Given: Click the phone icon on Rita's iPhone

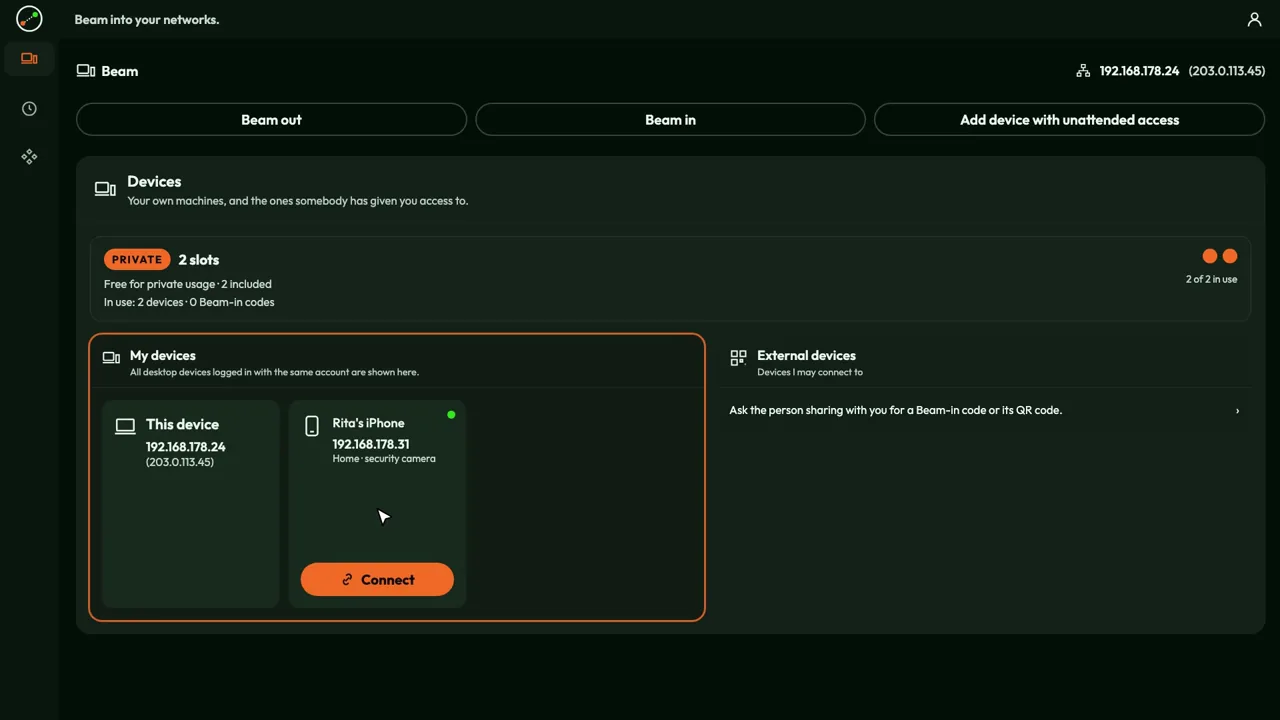Looking at the screenshot, I should (312, 426).
